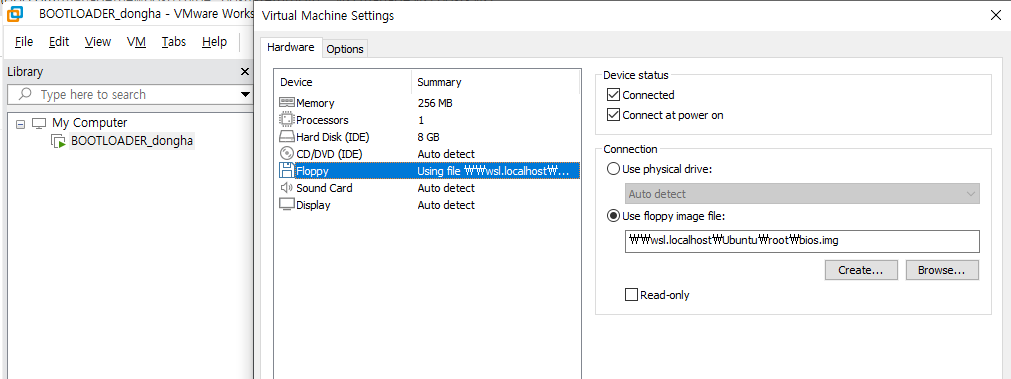Click the Browse... button
The height and width of the screenshot is (379, 1011).
942,271
